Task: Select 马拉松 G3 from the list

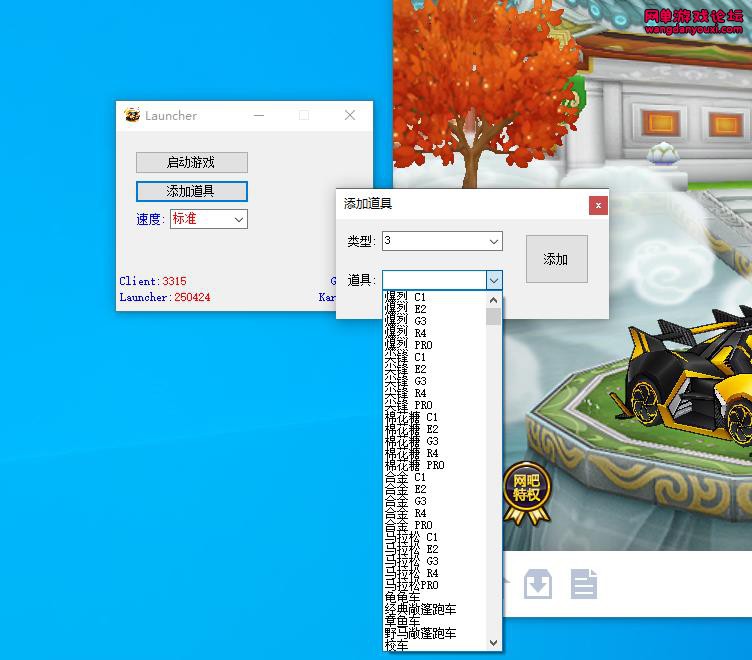Action: (435, 561)
